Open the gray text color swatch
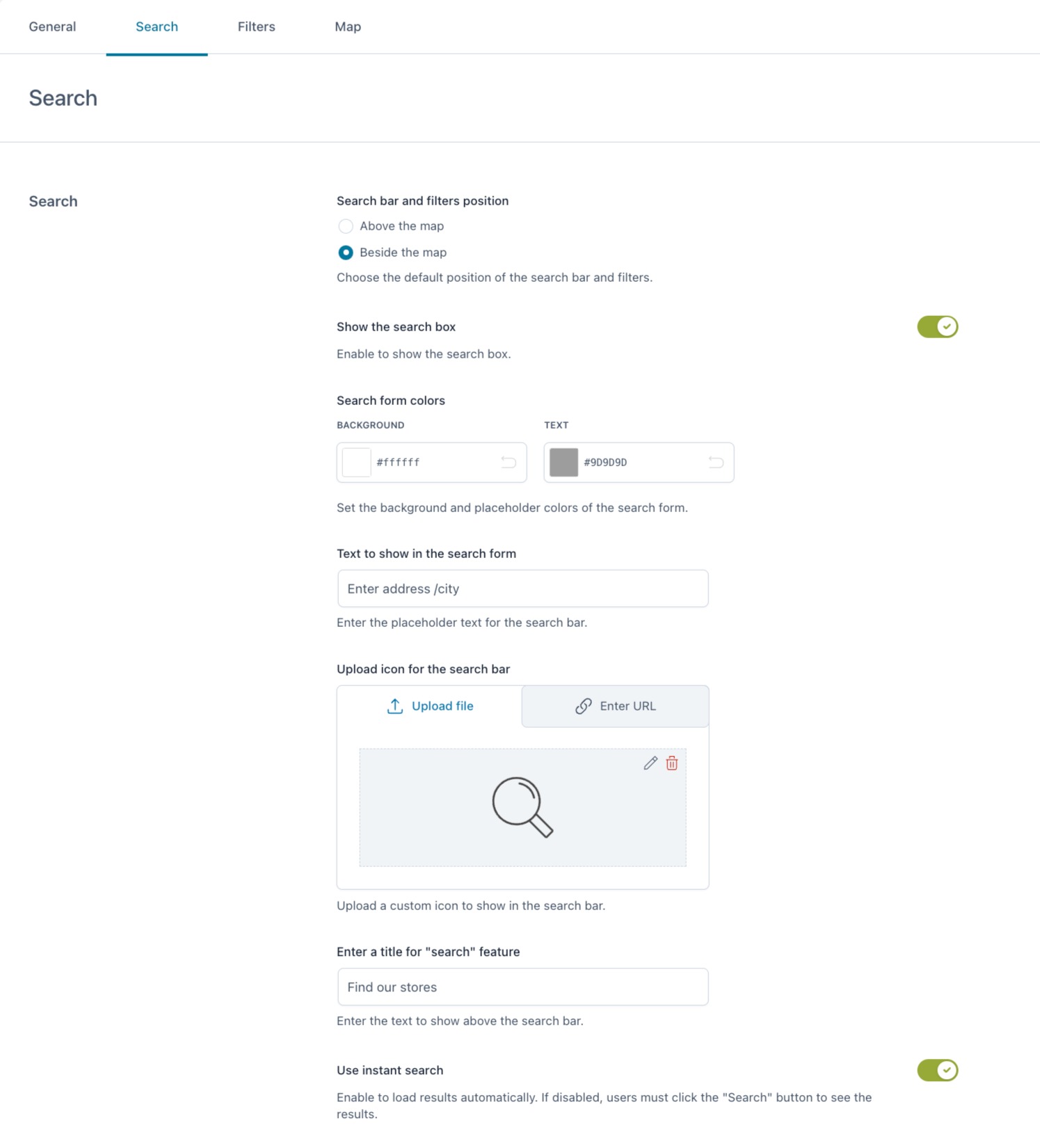Screen dimensions: 1040x1148 click(563, 462)
